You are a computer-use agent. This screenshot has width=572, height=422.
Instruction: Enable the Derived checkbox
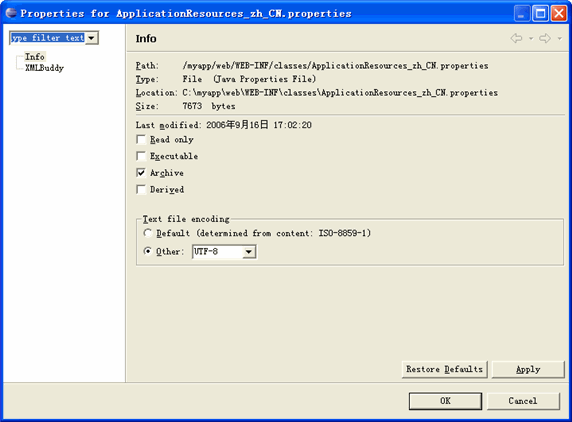tap(141, 190)
